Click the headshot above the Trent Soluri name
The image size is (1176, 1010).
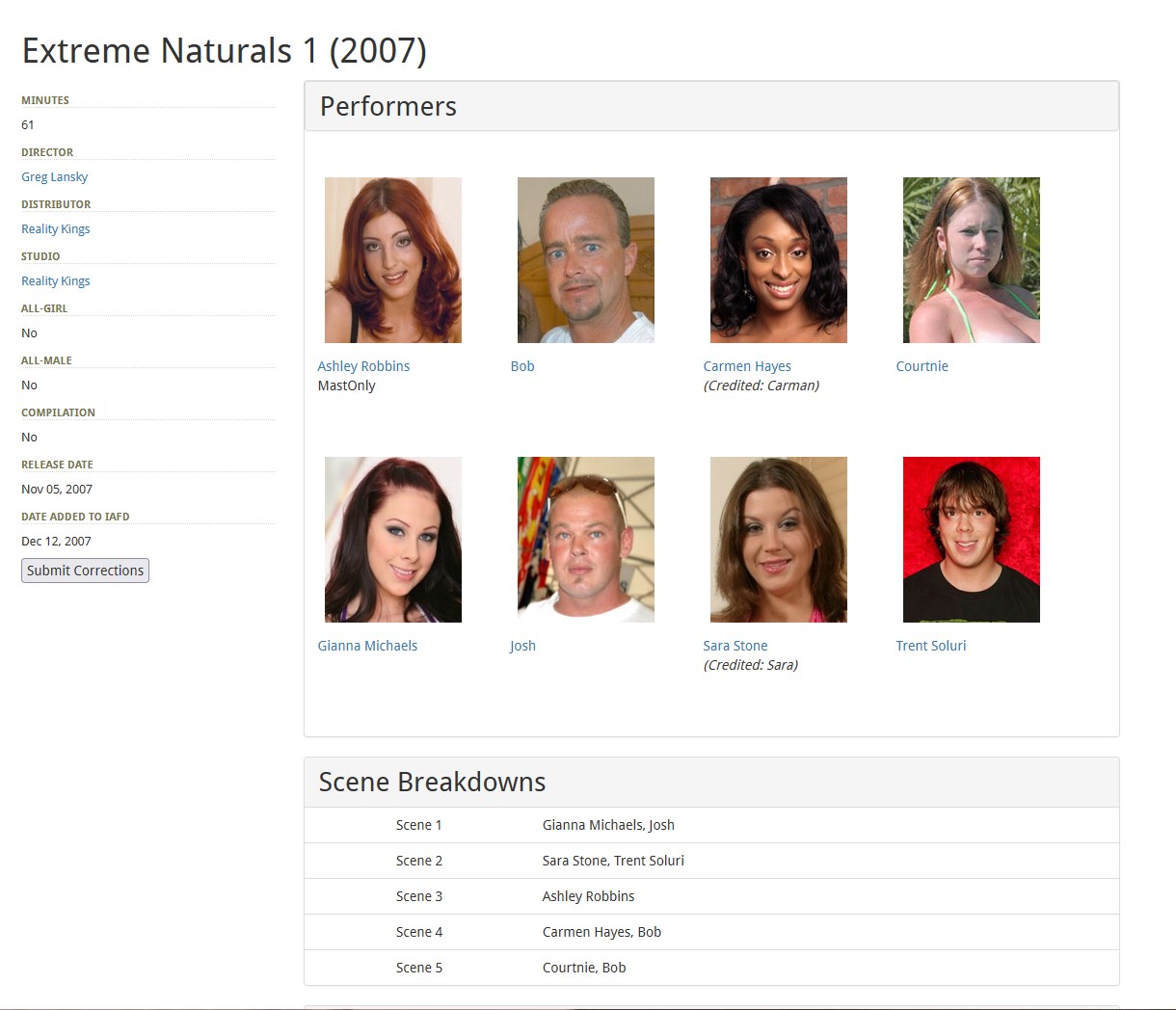[972, 540]
